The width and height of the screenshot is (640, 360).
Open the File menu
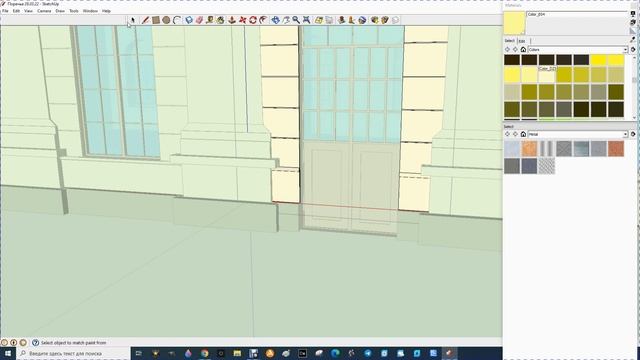[5, 11]
